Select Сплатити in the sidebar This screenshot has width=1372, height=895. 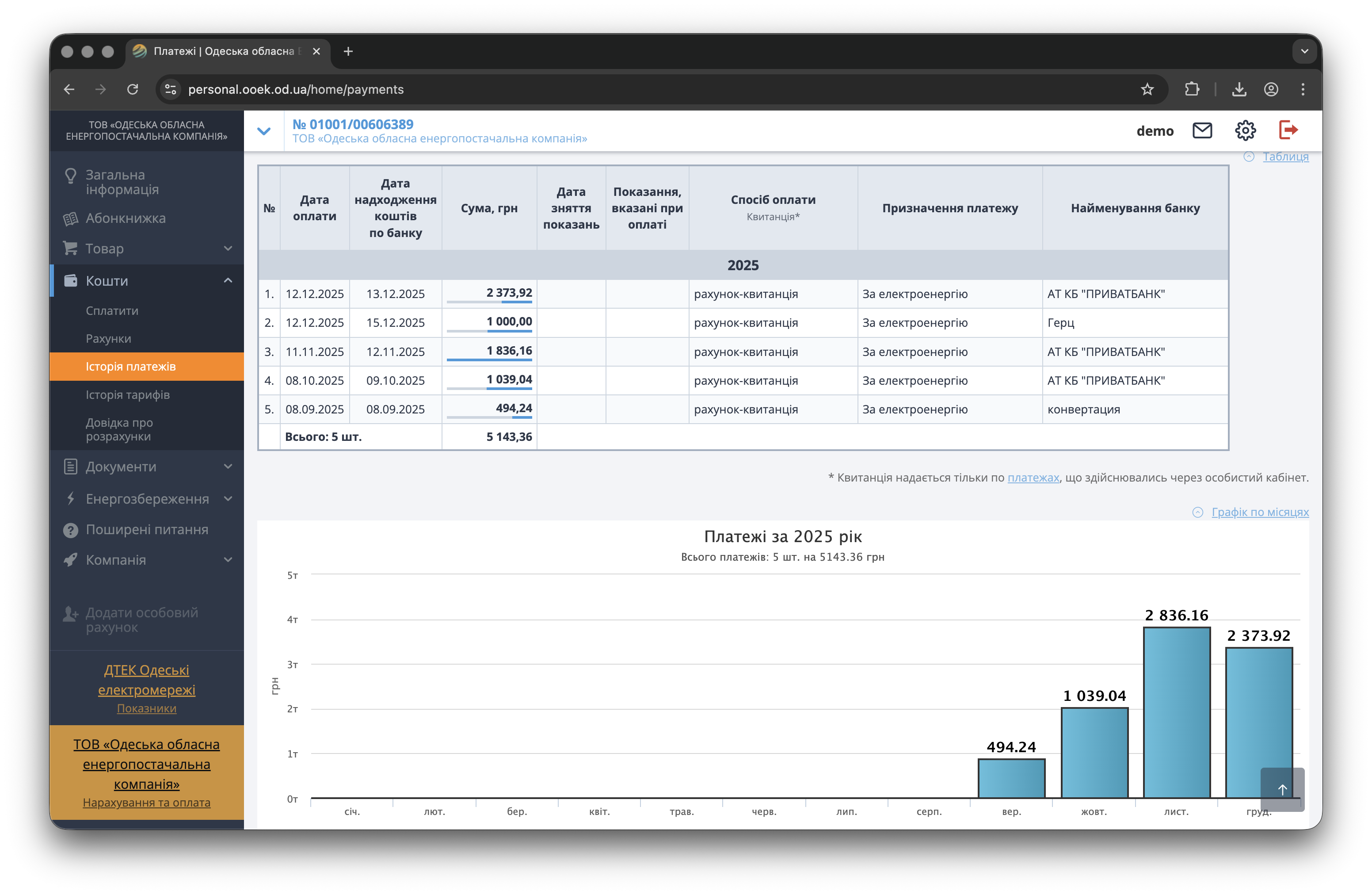click(x=112, y=311)
